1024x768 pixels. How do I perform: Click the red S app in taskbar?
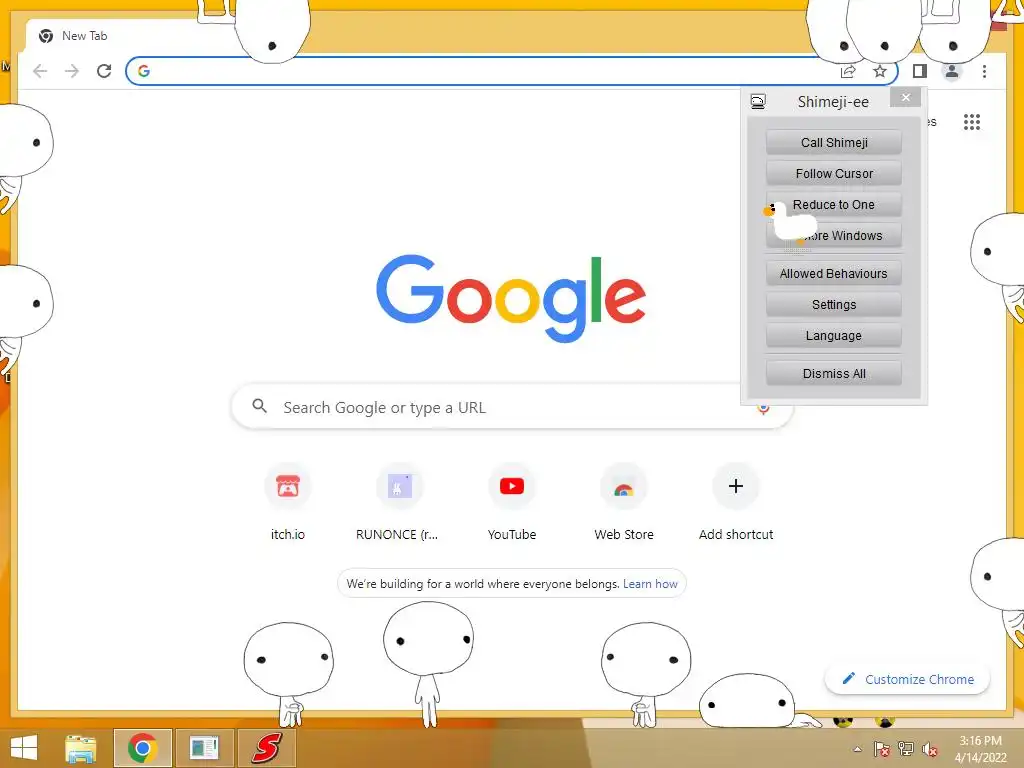point(266,748)
